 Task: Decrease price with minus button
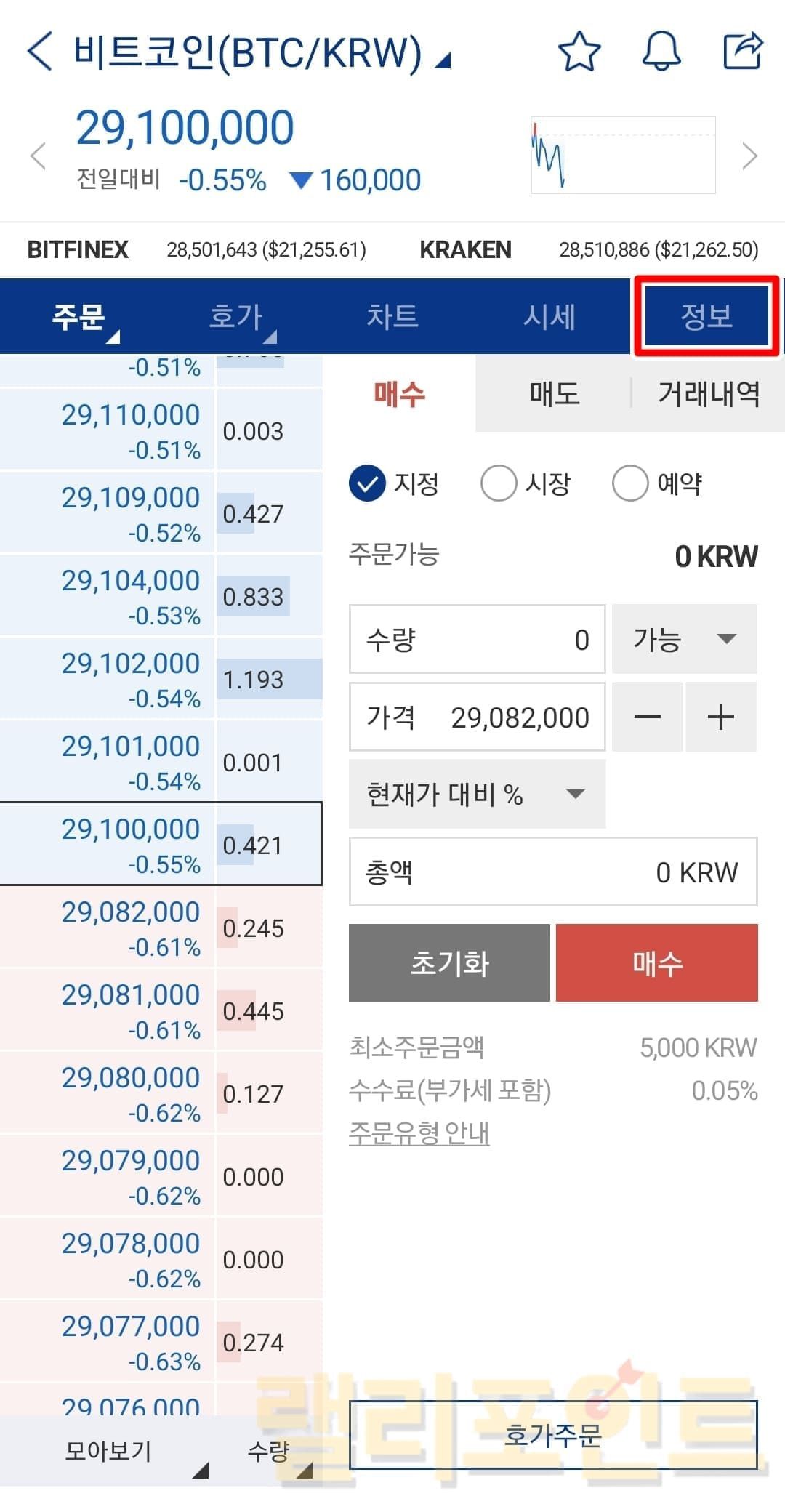tap(647, 717)
